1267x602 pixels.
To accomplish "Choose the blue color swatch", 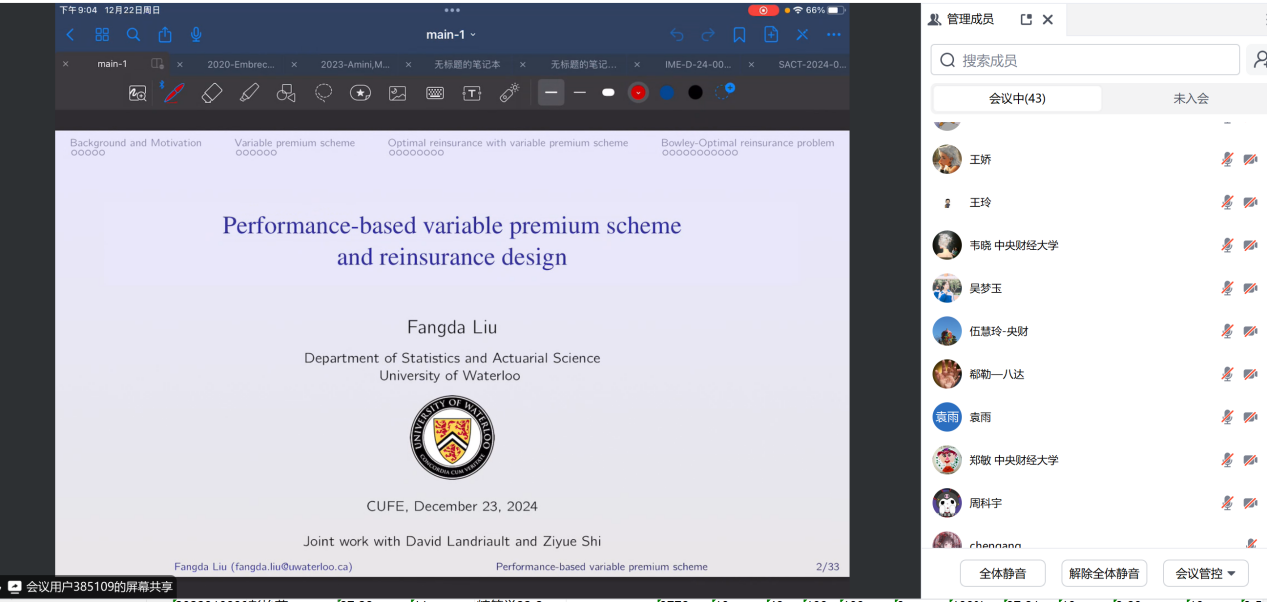I will click(667, 93).
